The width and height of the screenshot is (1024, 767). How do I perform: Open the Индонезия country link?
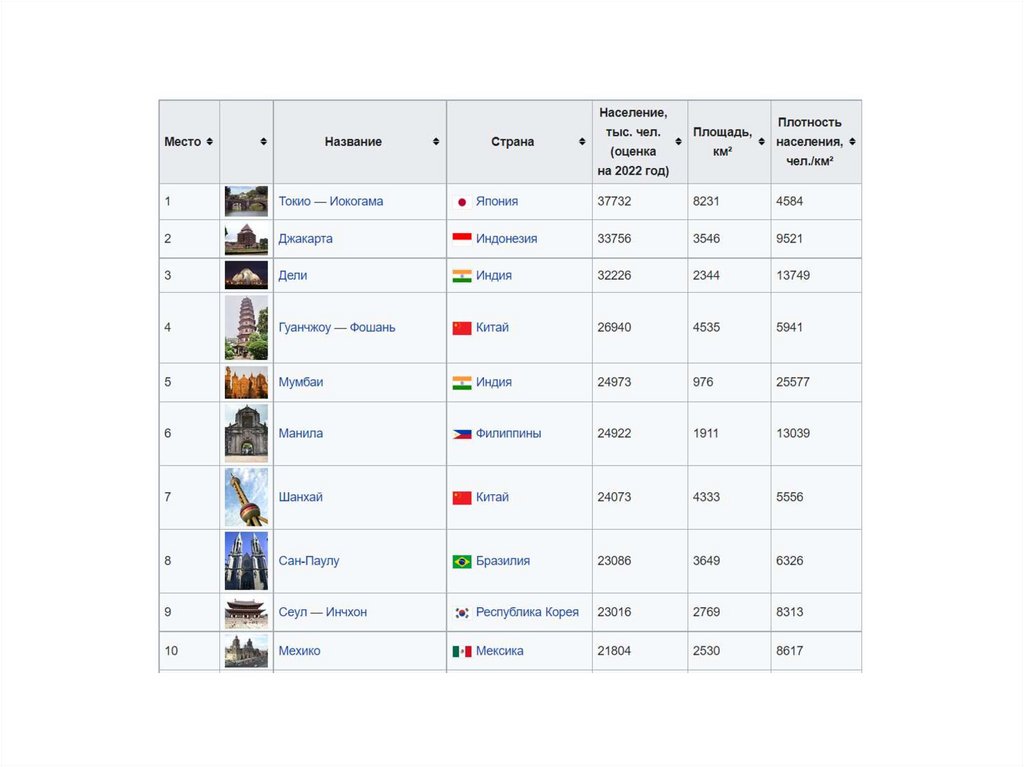point(506,239)
